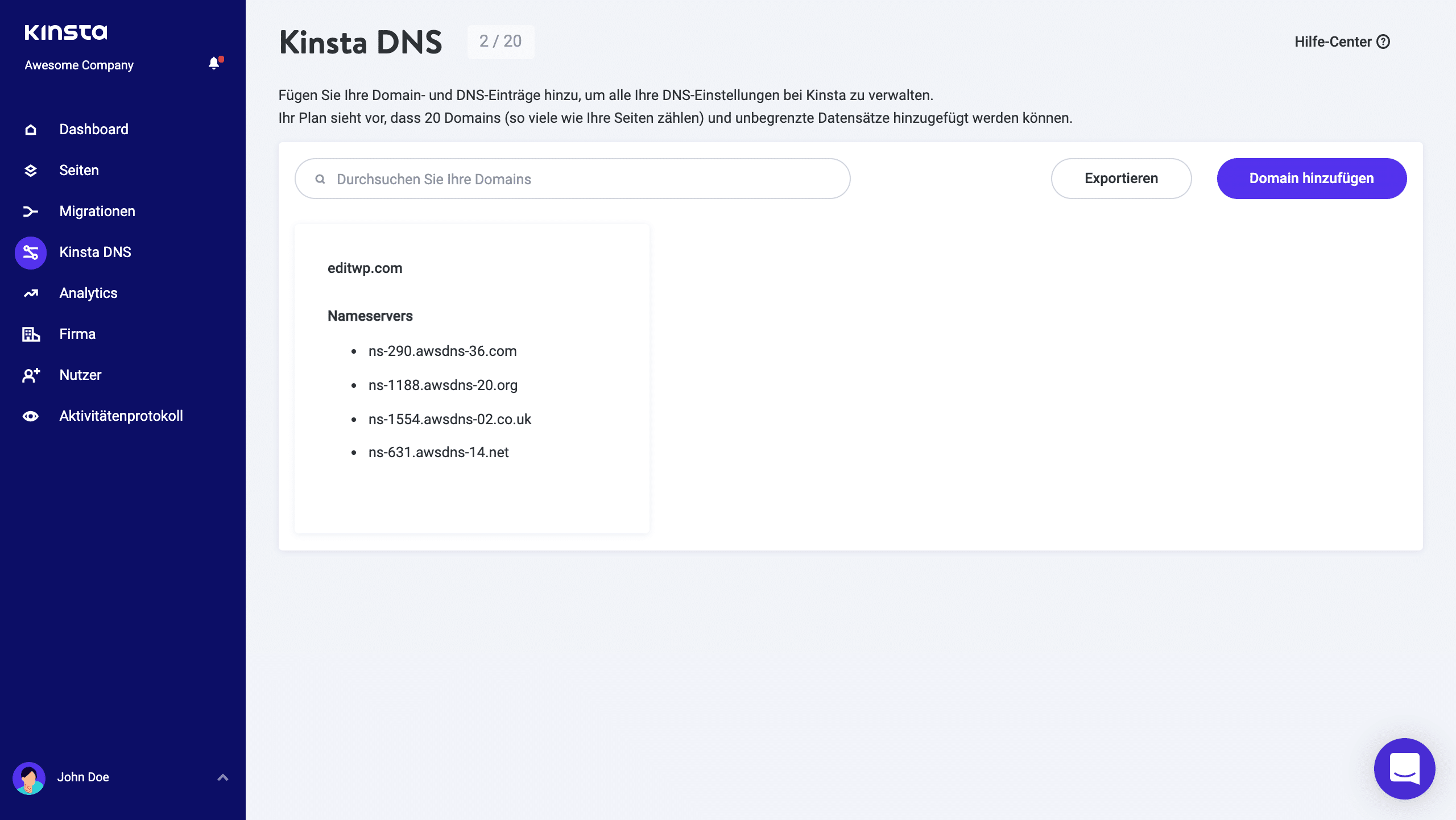1456x820 pixels.
Task: Click the Aktivitätenprotokoll navigation icon
Action: [x=30, y=416]
